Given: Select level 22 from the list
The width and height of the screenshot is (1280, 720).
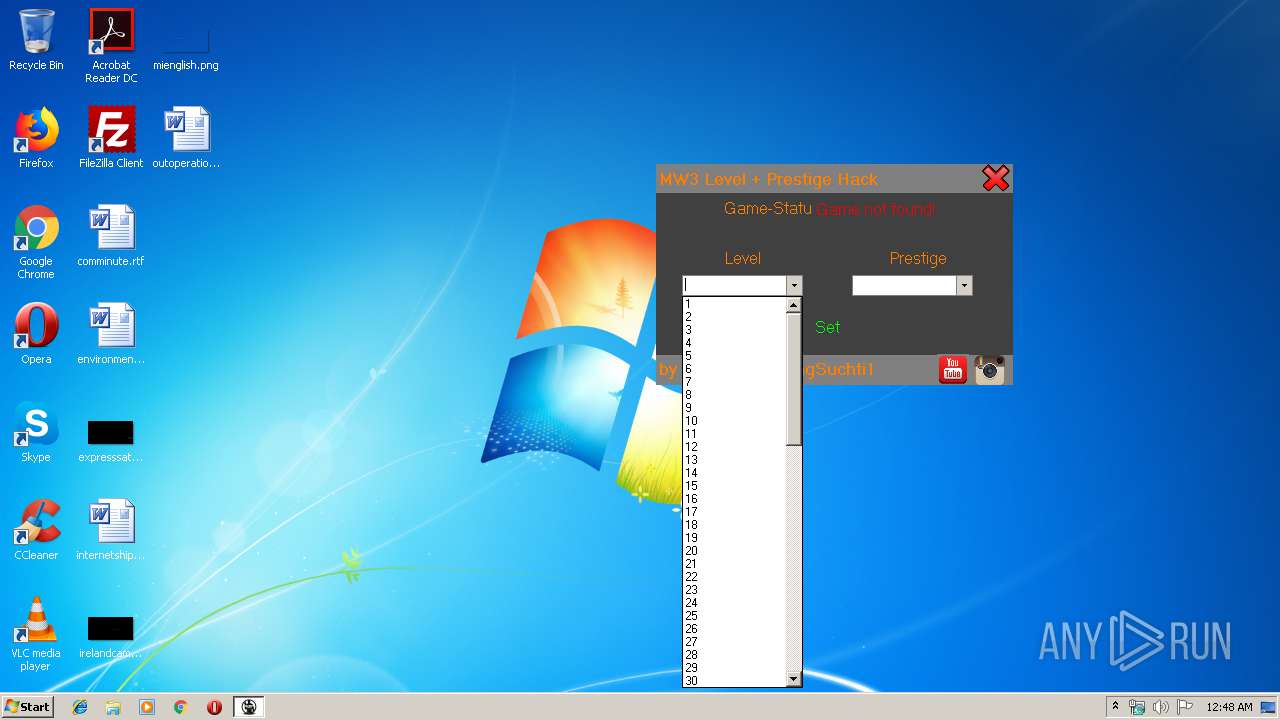Looking at the screenshot, I should click(x=734, y=577).
